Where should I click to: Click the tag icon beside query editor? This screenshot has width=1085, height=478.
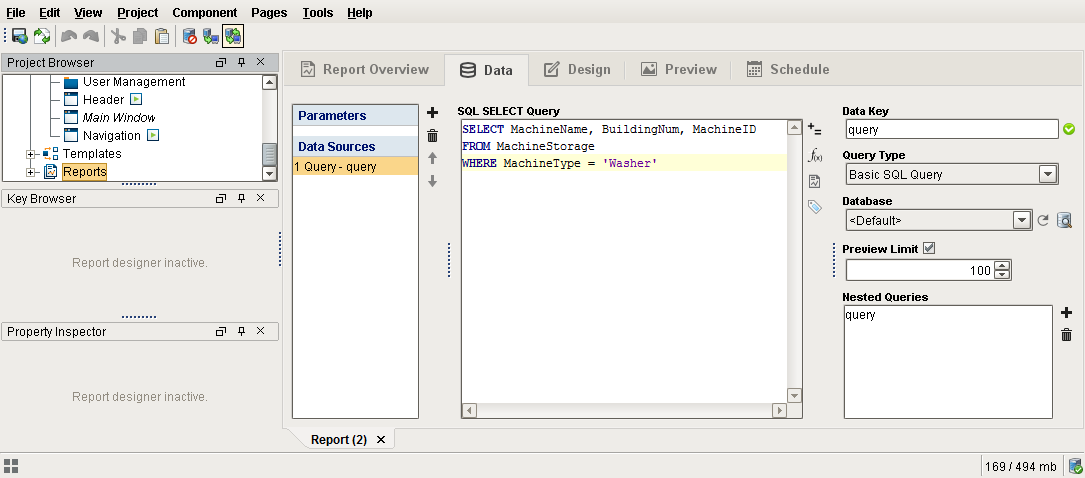[815, 206]
